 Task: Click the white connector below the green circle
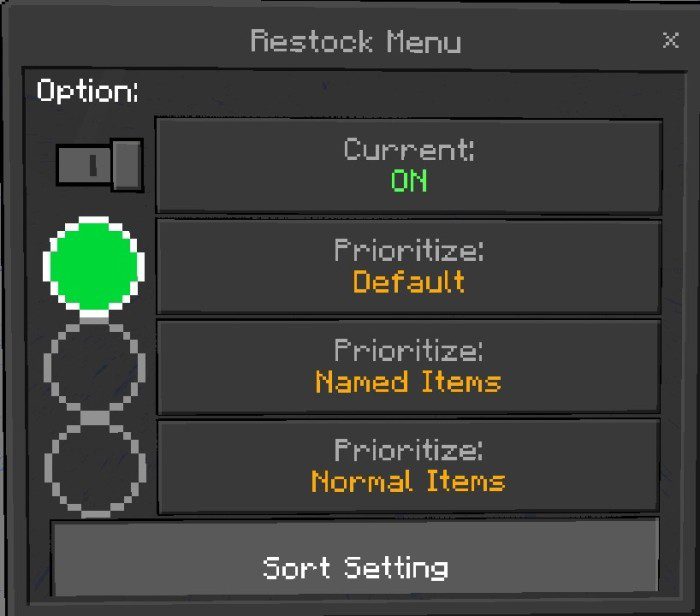point(94,316)
